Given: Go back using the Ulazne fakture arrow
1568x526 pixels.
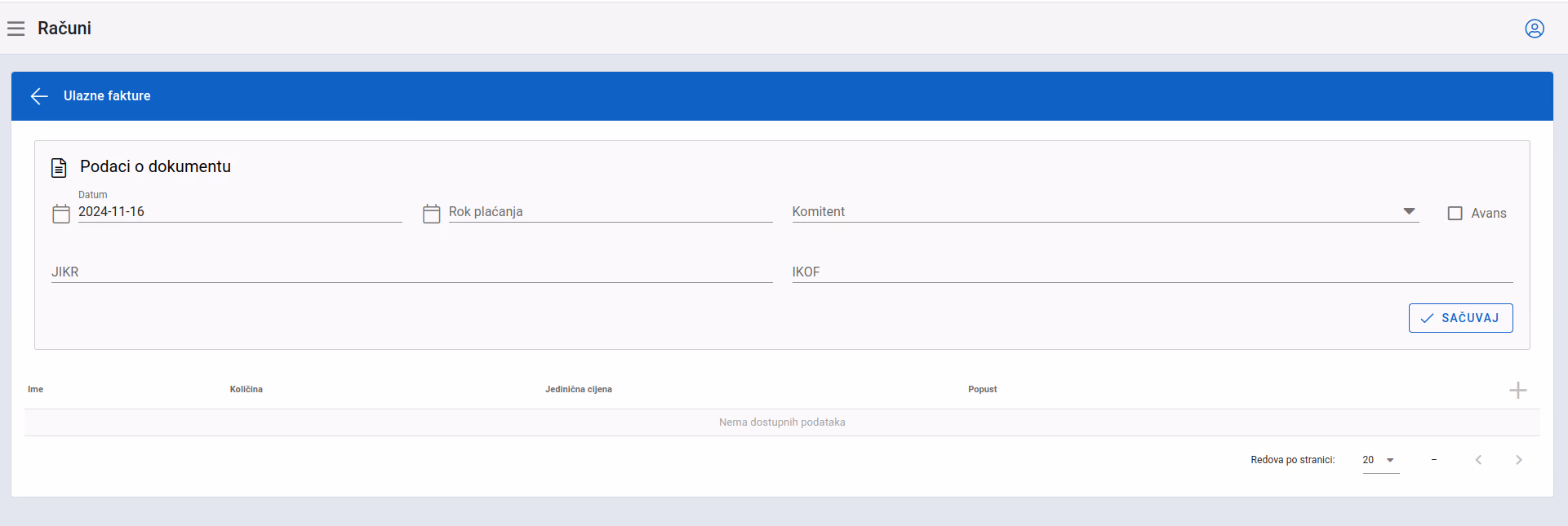Looking at the screenshot, I should click(39, 96).
